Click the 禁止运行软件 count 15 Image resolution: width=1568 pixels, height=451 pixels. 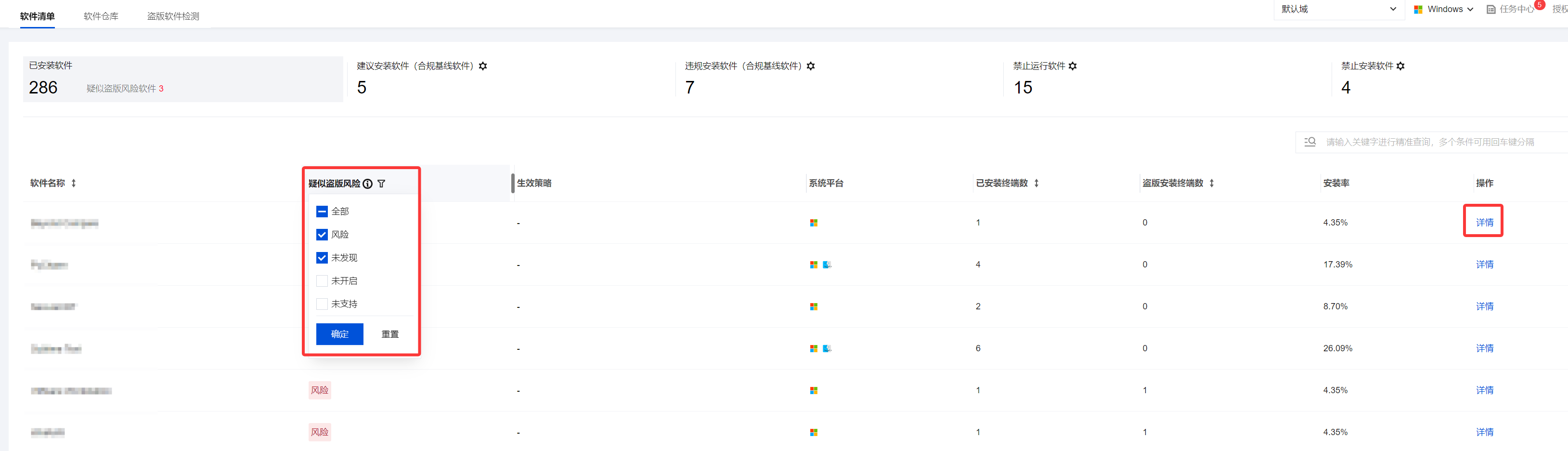point(1023,88)
